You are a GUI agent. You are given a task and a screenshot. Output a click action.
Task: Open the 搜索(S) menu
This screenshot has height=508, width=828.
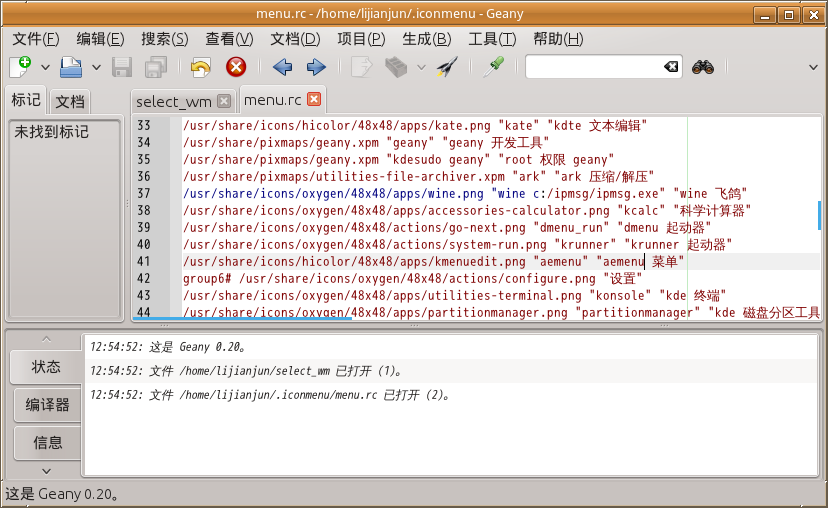(x=165, y=39)
